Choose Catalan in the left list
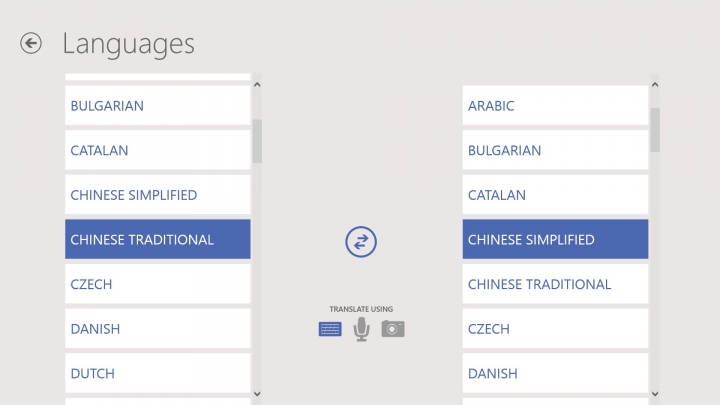 coord(158,150)
